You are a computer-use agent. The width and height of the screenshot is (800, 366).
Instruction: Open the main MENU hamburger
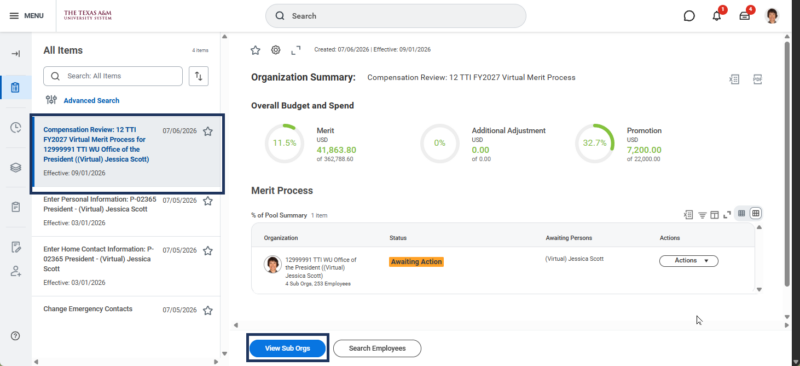pyautogui.click(x=27, y=16)
